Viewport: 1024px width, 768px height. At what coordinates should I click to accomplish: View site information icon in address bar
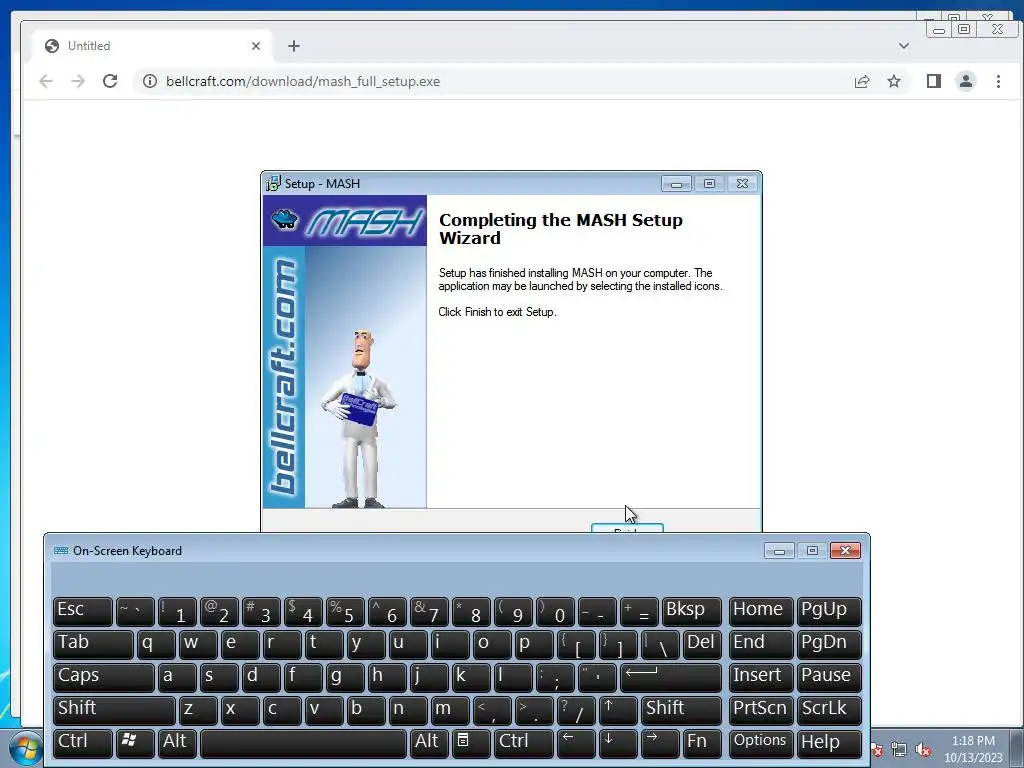[150, 81]
